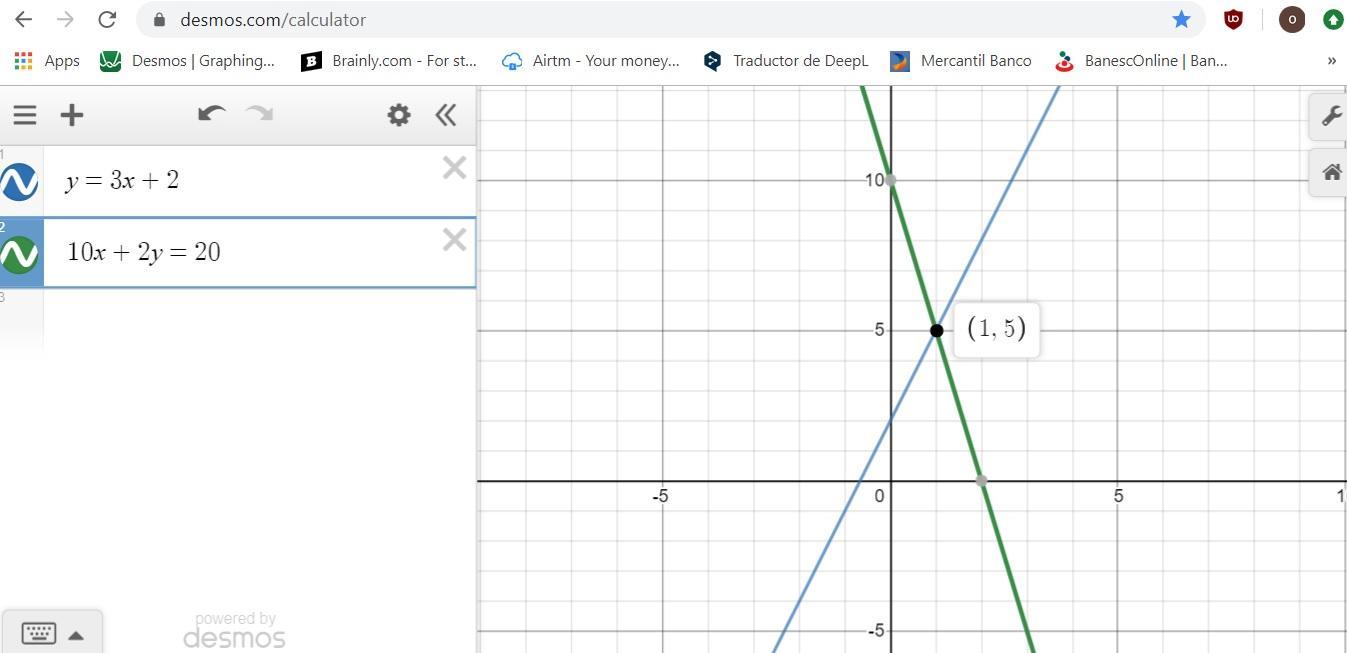Open the Desmos hamburger menu
The height and width of the screenshot is (653, 1347).
[25, 115]
